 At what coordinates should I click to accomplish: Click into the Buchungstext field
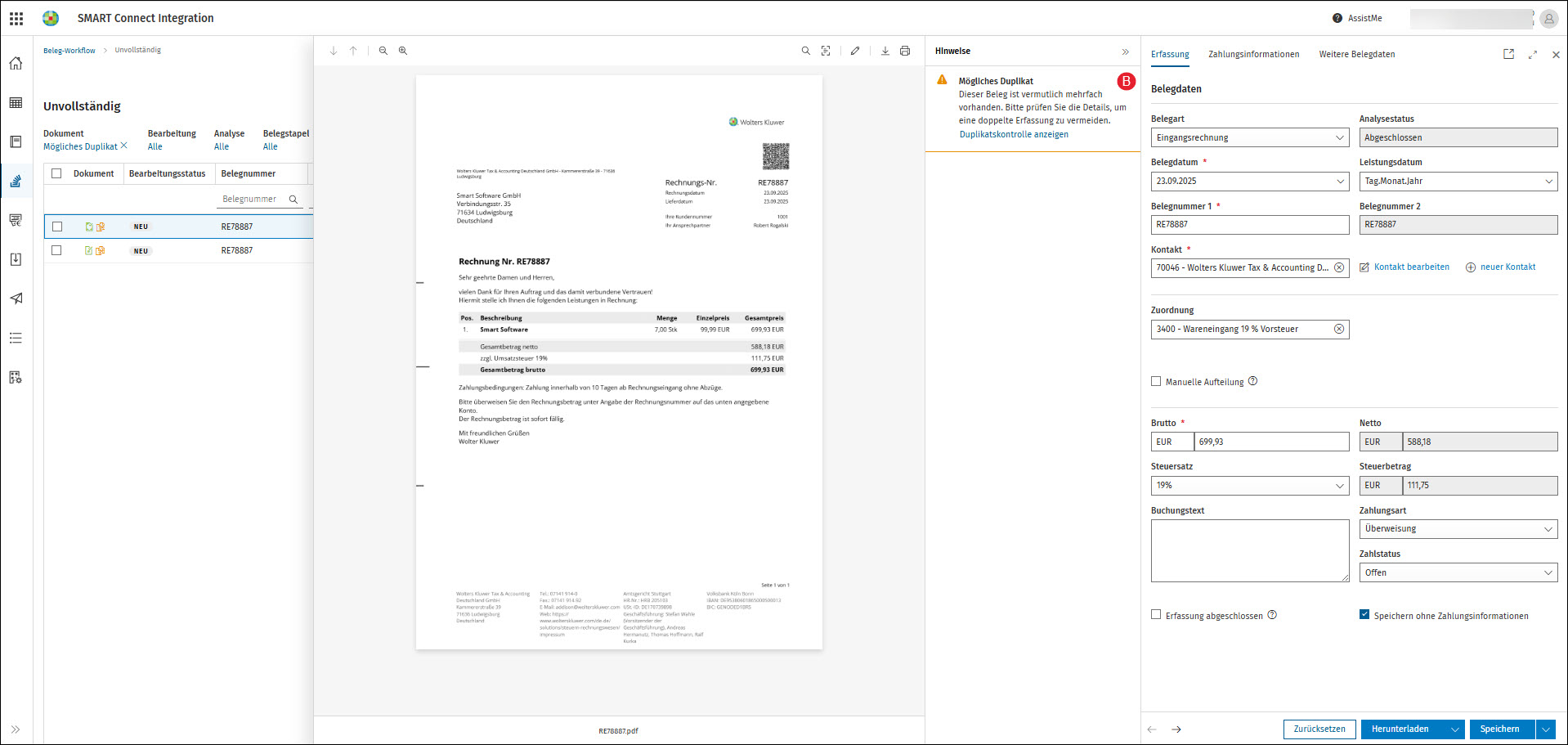click(1250, 550)
